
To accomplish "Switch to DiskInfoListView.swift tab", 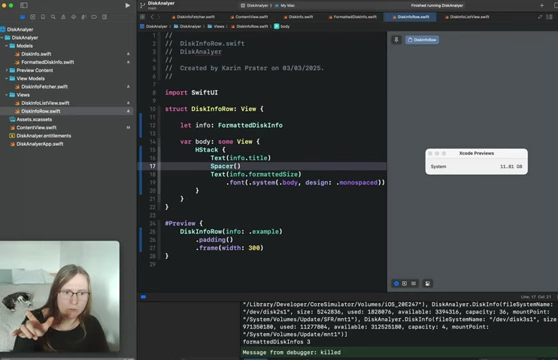I will coord(467,17).
